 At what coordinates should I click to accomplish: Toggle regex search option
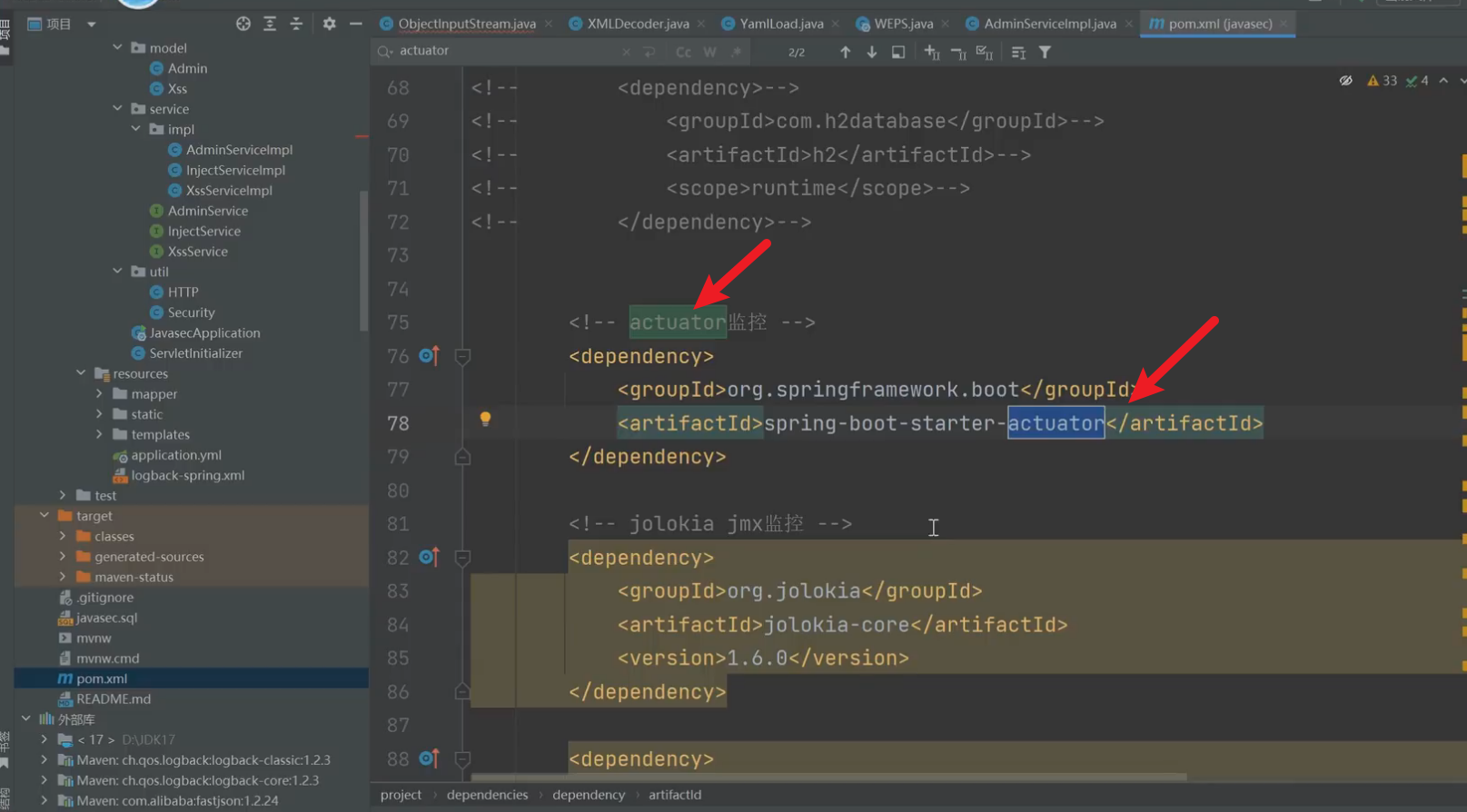click(736, 52)
